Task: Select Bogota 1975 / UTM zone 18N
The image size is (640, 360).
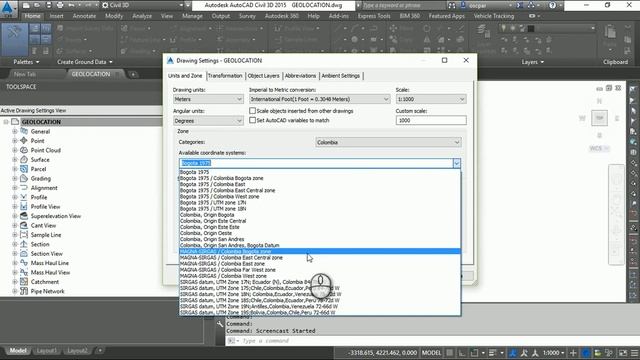Action: pyautogui.click(x=320, y=209)
